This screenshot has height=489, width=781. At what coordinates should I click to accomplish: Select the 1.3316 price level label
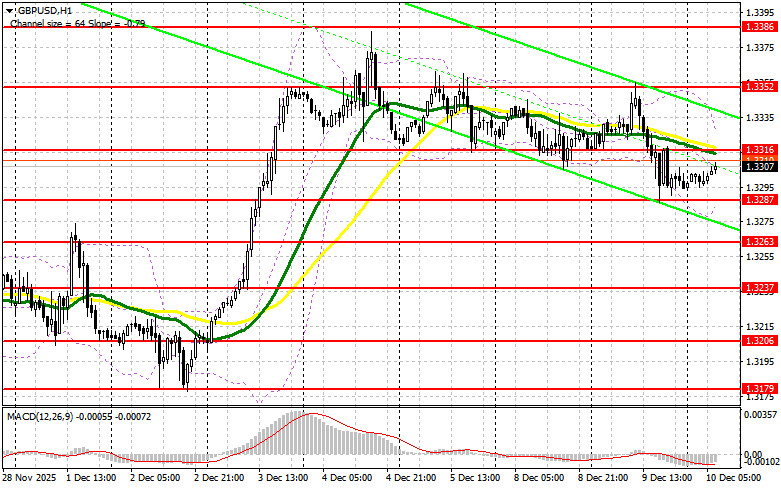tap(759, 149)
